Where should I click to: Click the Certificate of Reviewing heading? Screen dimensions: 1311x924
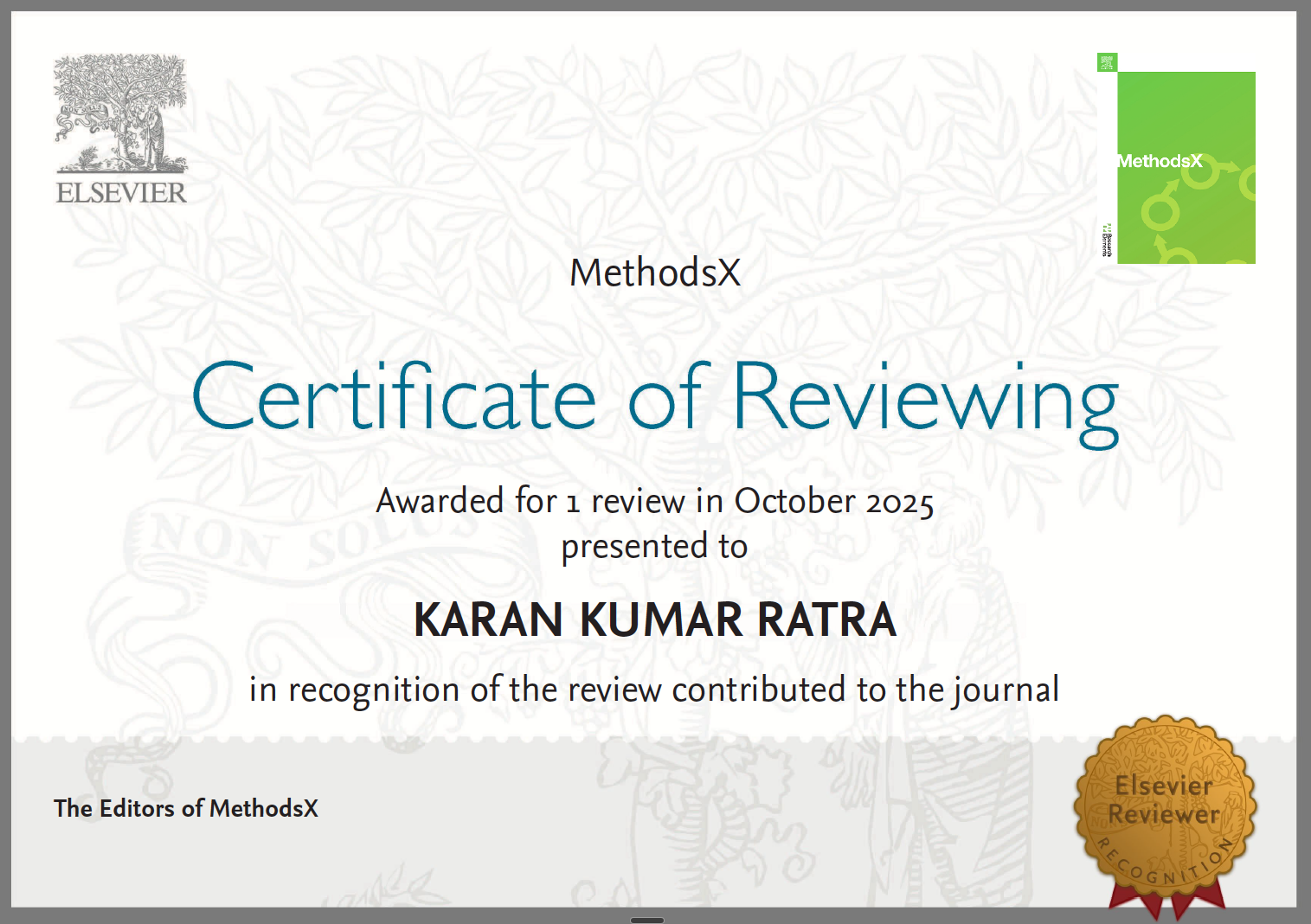pyautogui.click(x=655, y=398)
